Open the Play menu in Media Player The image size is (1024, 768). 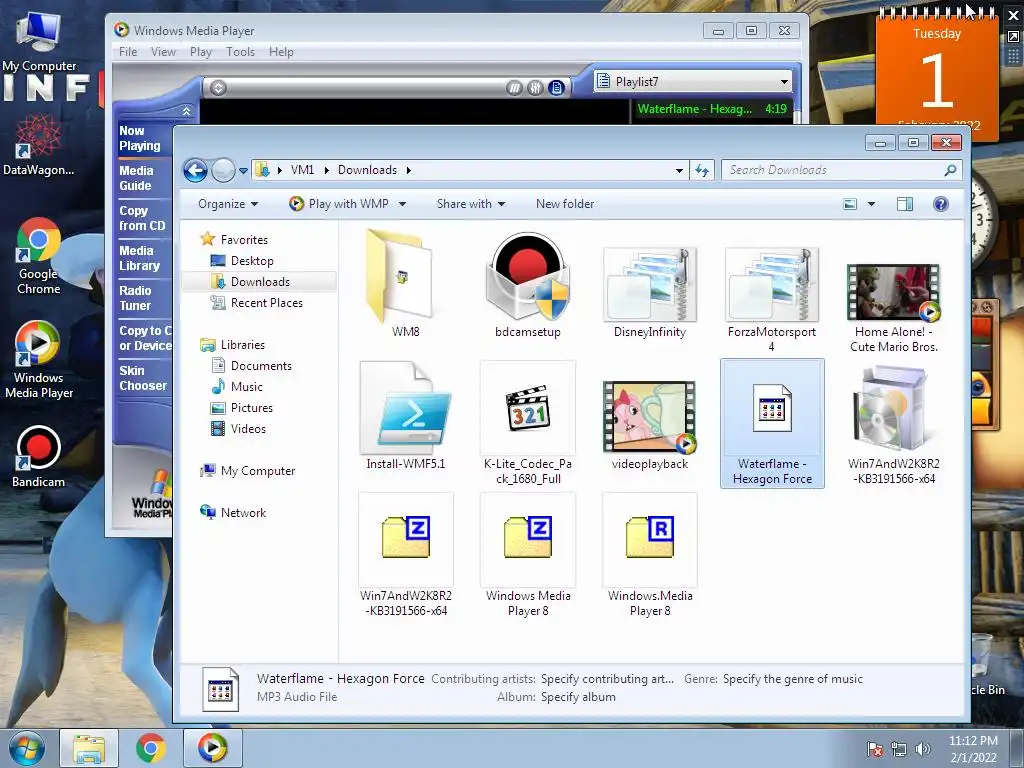200,52
